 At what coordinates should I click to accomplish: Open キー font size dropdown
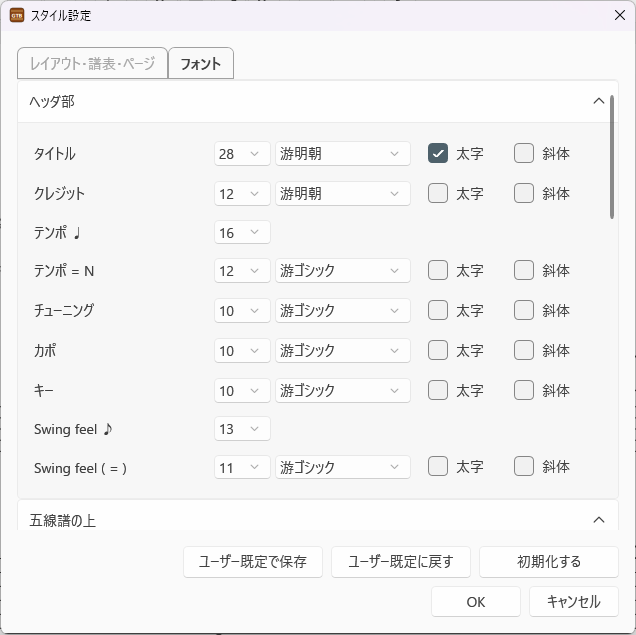pos(242,390)
